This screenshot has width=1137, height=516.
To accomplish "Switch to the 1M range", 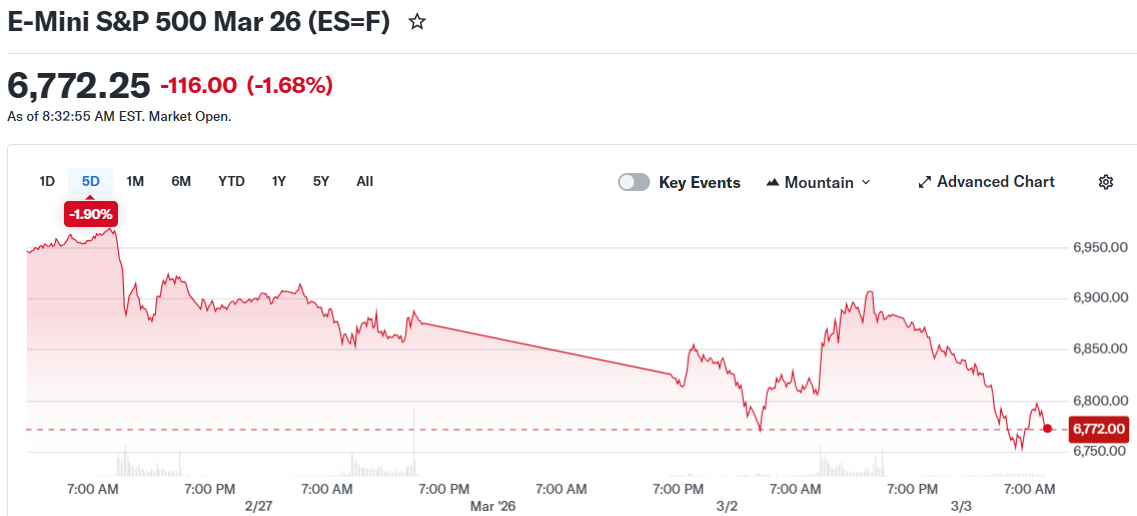I will coord(135,181).
